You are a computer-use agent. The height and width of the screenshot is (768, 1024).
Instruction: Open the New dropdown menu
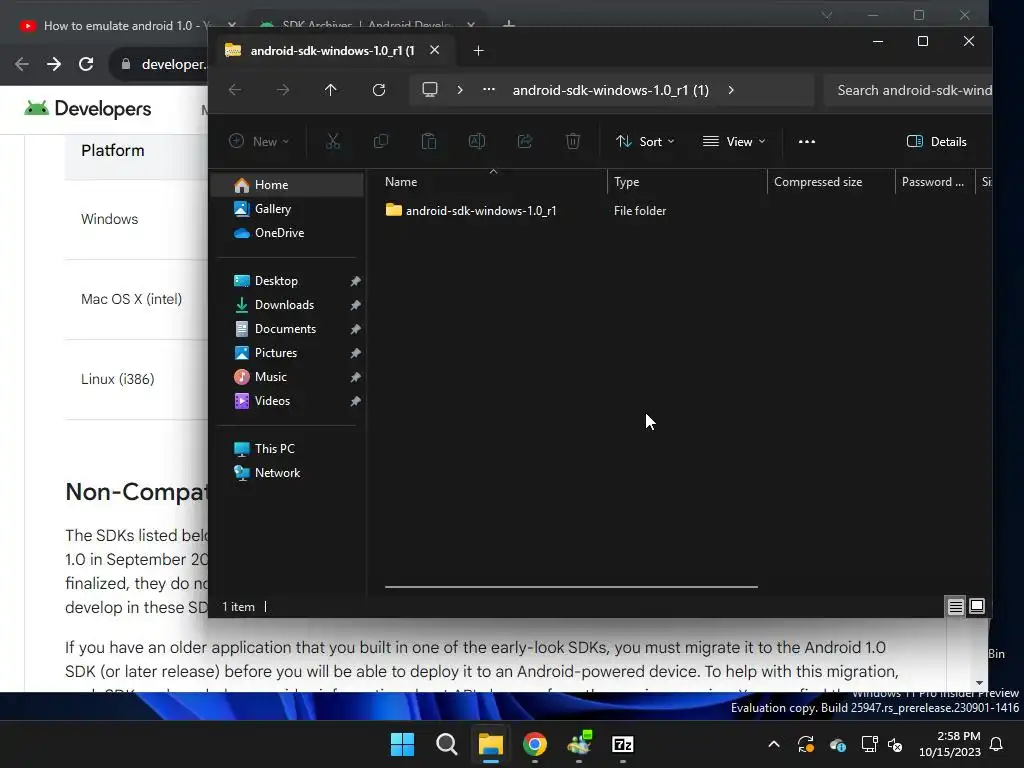point(259,141)
